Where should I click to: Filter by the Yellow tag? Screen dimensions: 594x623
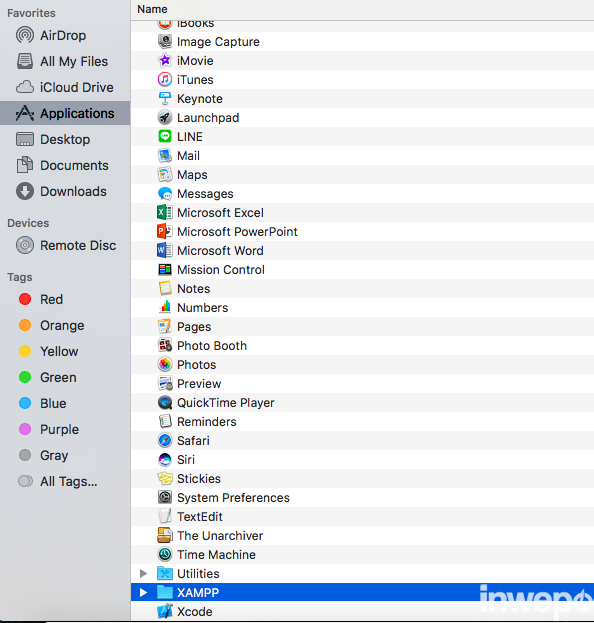65,351
